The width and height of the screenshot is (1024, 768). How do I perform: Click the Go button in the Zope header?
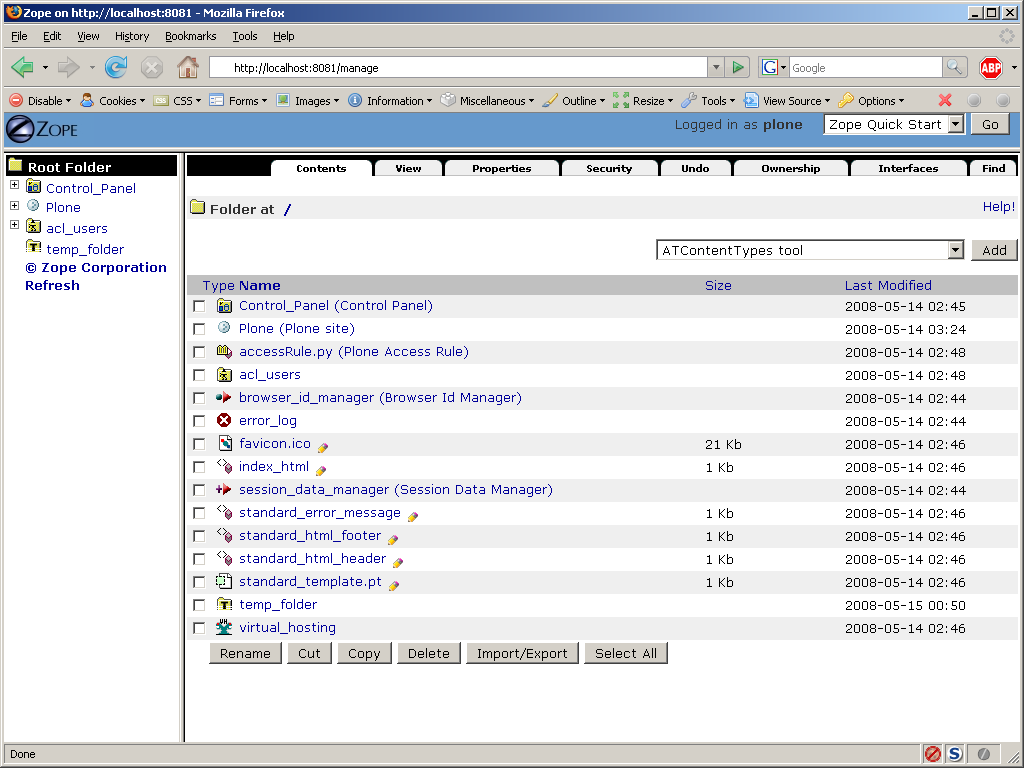coord(990,124)
